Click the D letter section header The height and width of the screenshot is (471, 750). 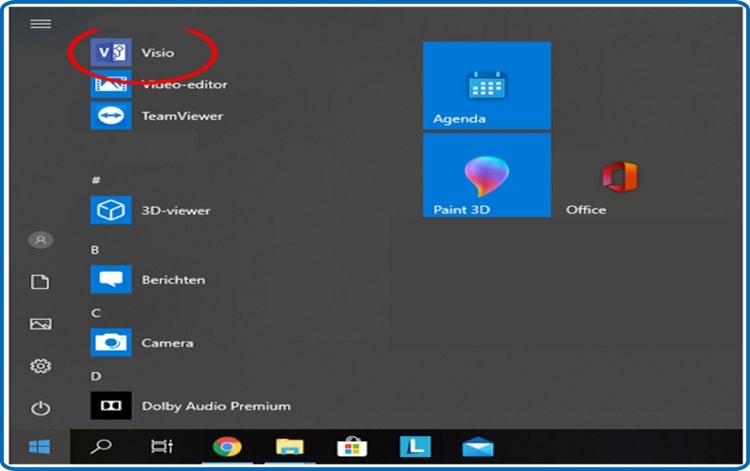coord(96,376)
